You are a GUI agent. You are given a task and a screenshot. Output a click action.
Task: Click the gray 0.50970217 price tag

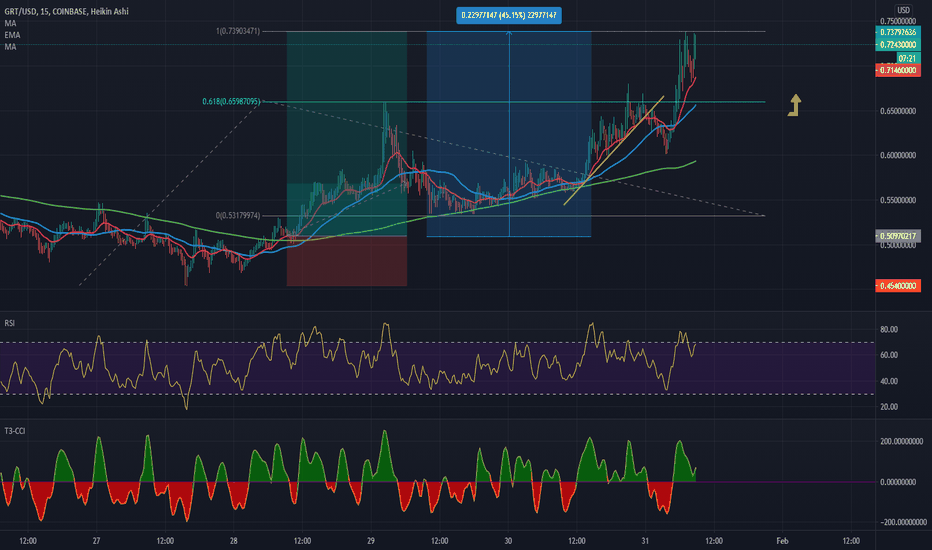[898, 236]
